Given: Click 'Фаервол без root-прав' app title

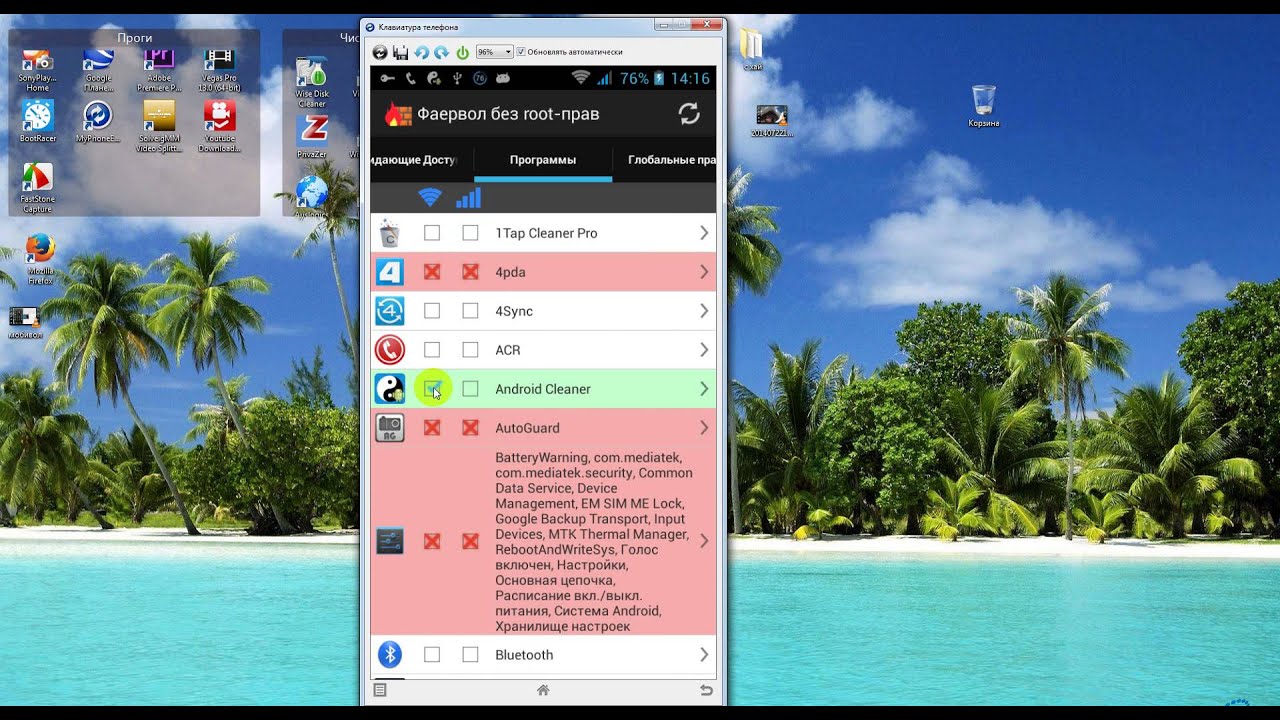Looking at the screenshot, I should pyautogui.click(x=508, y=114).
